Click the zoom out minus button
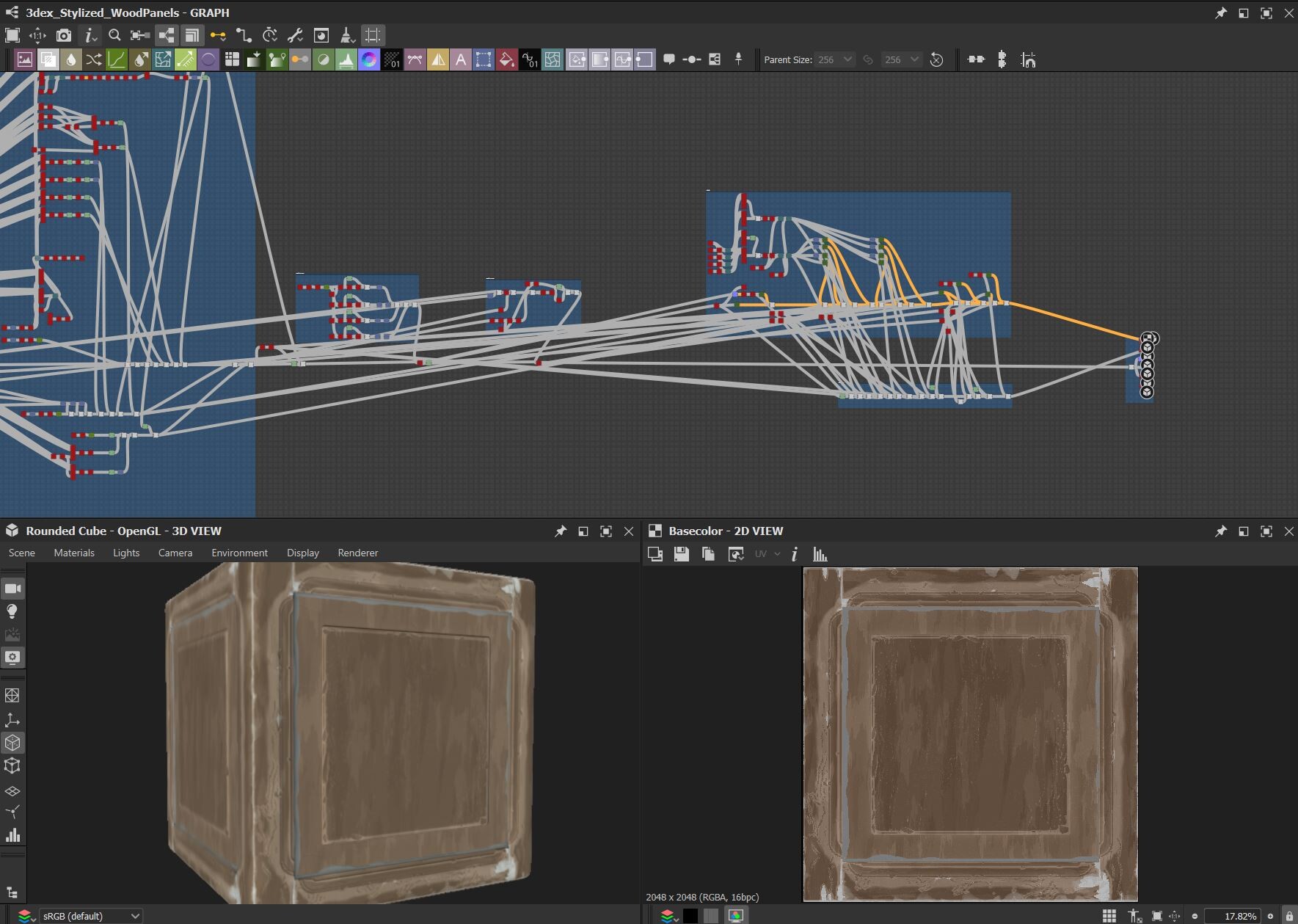This screenshot has width=1298, height=924. 1195,915
